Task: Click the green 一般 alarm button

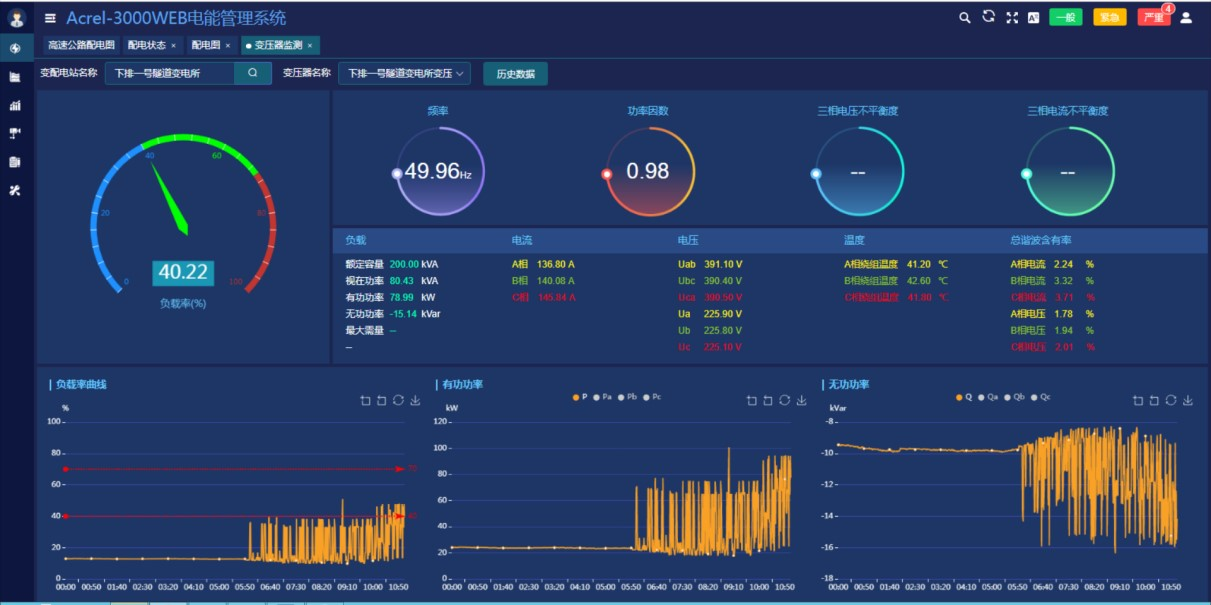Action: coord(1066,18)
